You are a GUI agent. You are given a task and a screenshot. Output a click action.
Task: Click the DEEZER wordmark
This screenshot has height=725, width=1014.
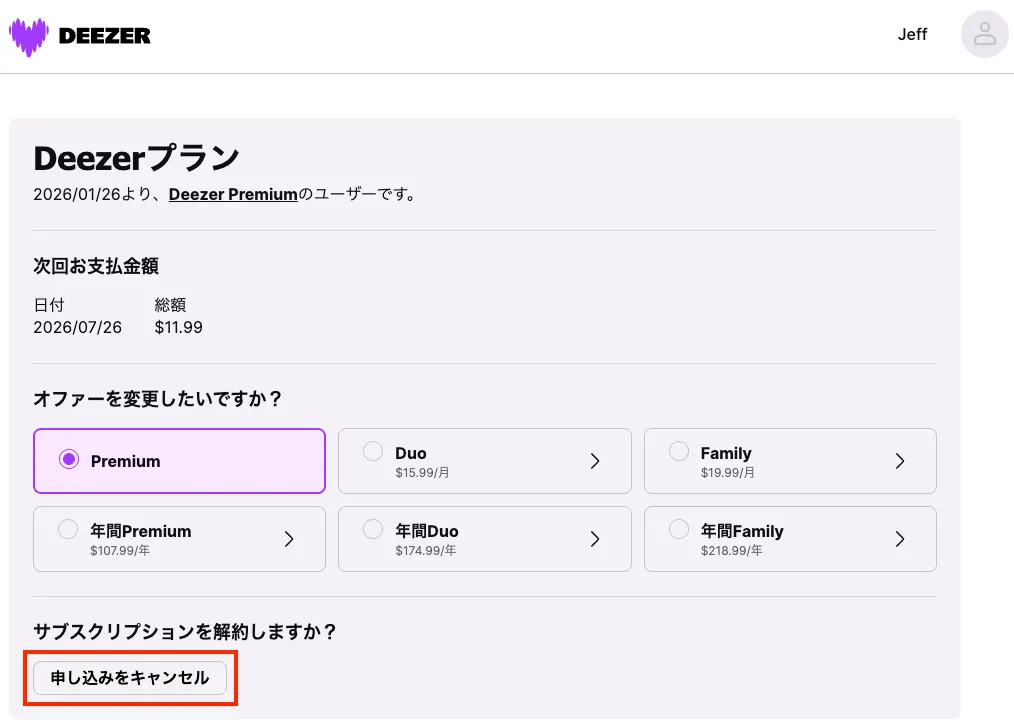pos(104,36)
